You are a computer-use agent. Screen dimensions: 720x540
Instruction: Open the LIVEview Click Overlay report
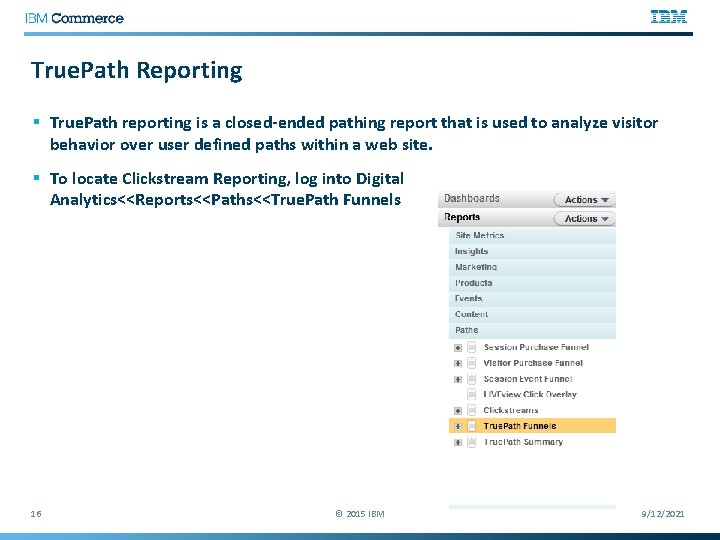[x=530, y=394]
